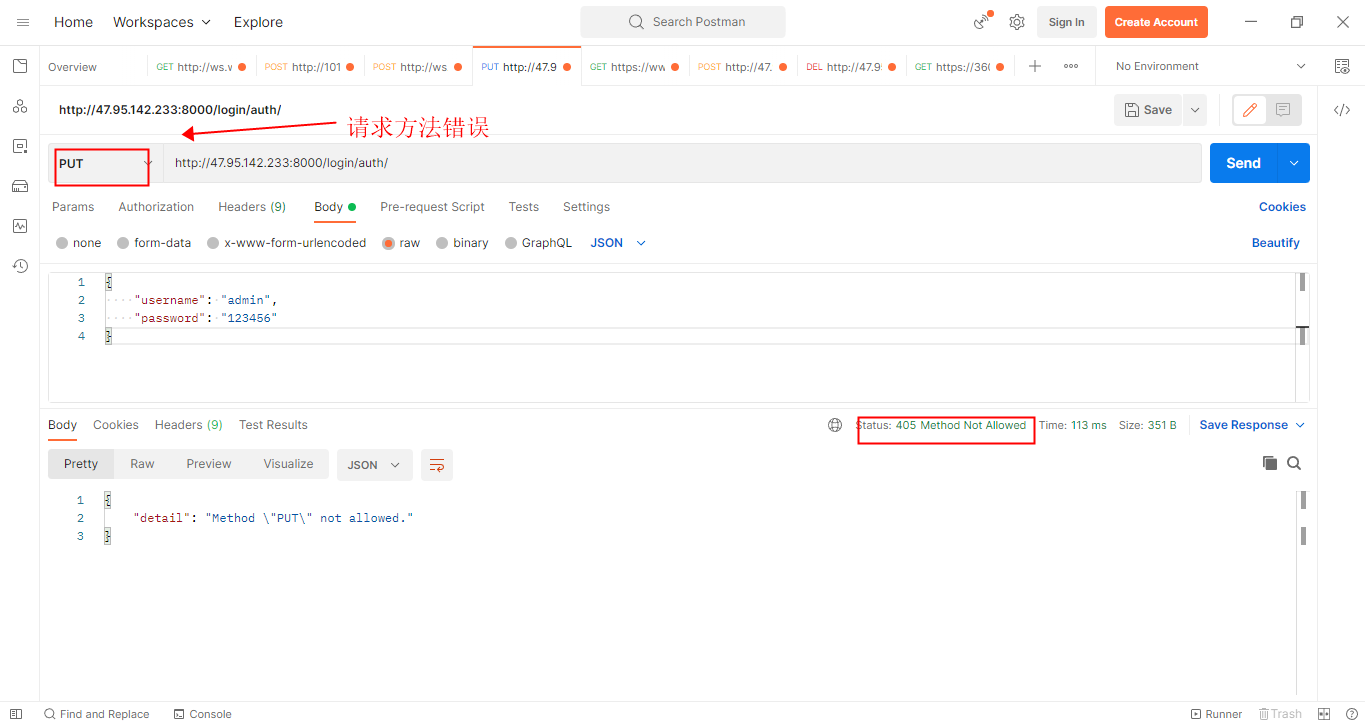Open the Tests tab
1365x725 pixels.
pos(524,207)
